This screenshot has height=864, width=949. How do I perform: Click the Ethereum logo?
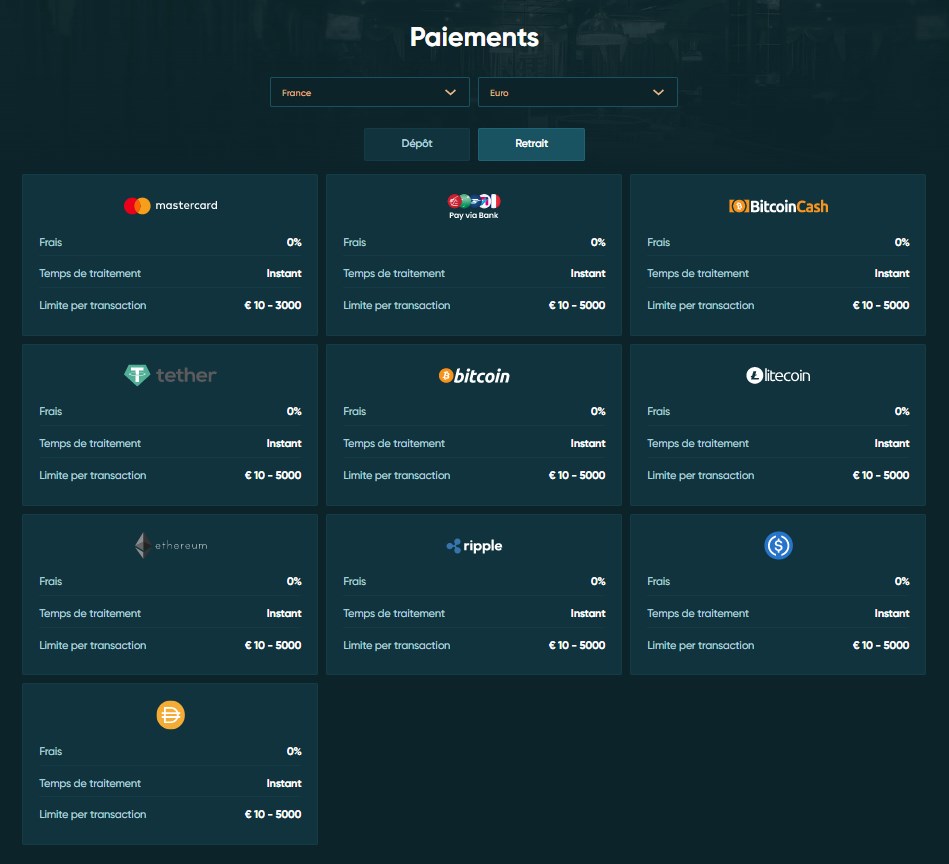point(170,546)
